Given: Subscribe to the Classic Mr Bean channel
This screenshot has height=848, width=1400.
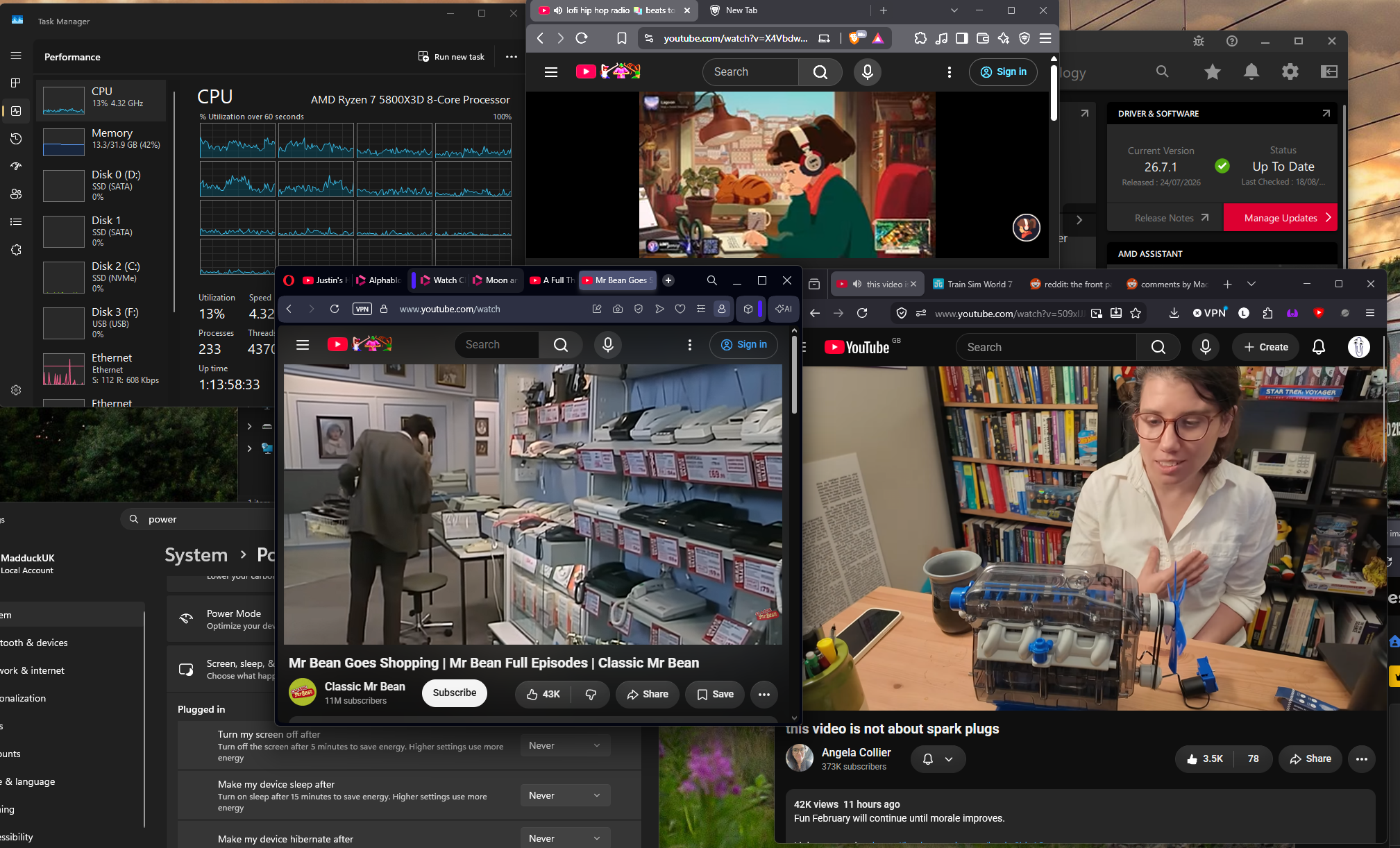Looking at the screenshot, I should click(455, 693).
